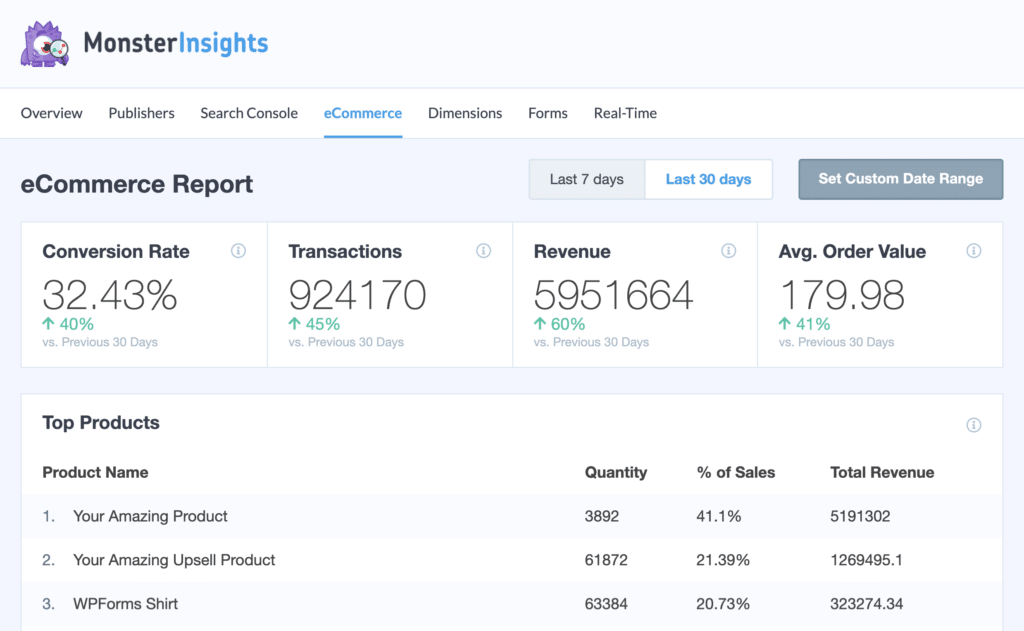
Task: Click the 41.1% sales cell
Action: tap(718, 516)
